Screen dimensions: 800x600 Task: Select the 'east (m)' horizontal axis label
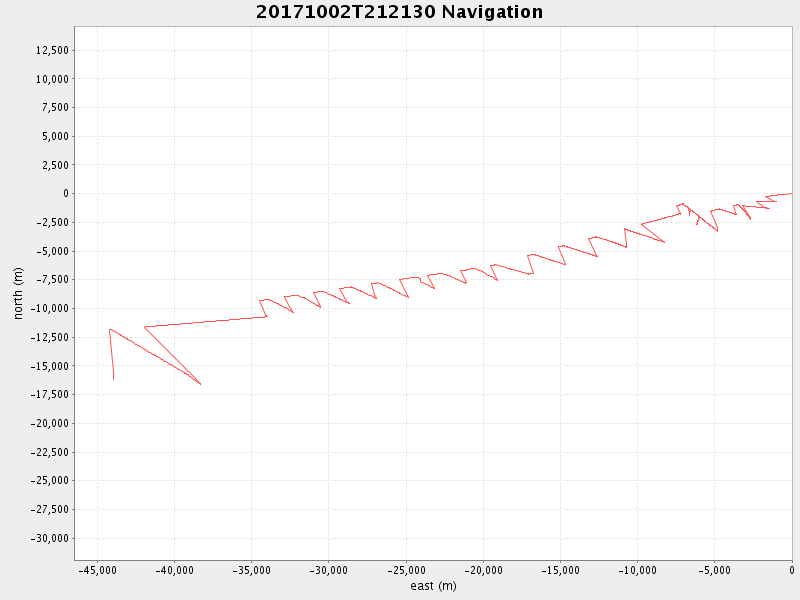pyautogui.click(x=433, y=586)
